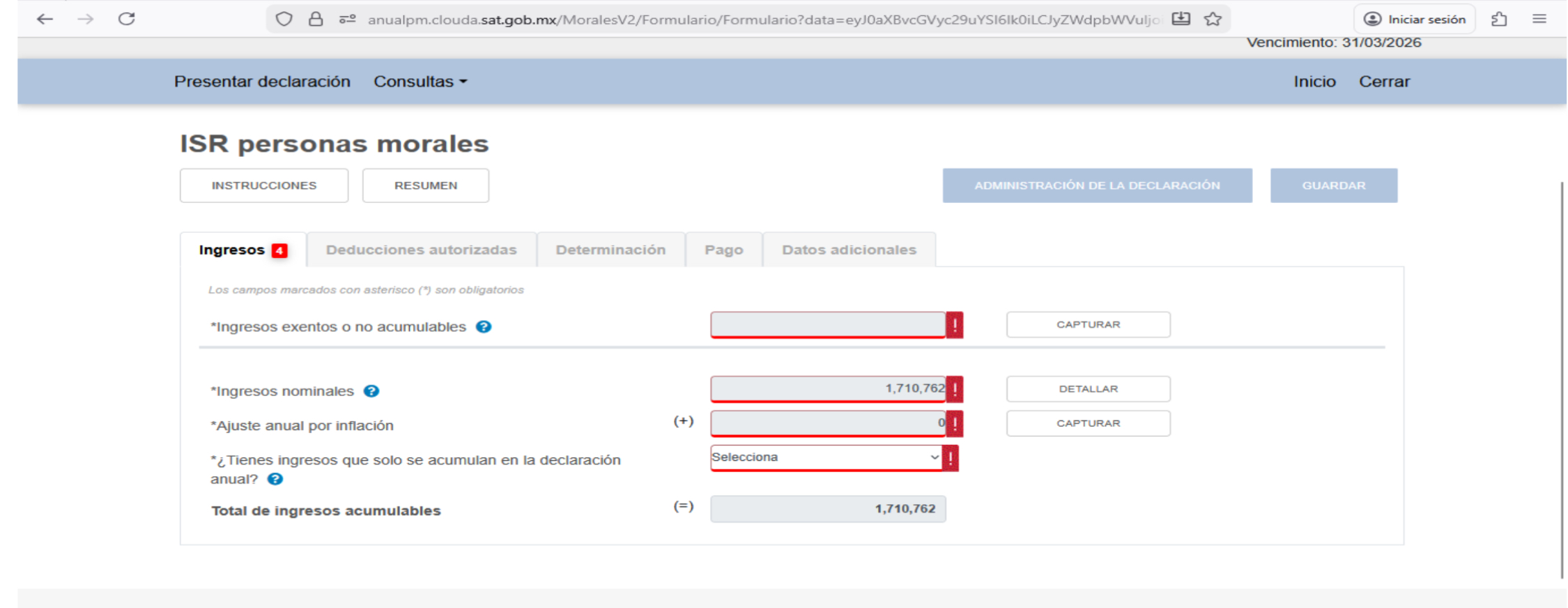Viewport: 1568px width, 608px height.
Task: Go to Datos adicionales tab
Action: pyautogui.click(x=849, y=250)
